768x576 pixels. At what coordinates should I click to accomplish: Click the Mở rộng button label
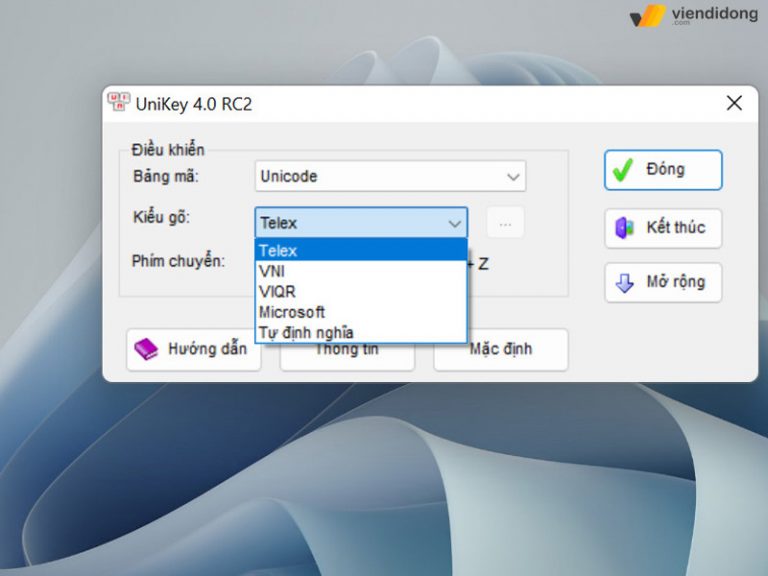coord(676,282)
